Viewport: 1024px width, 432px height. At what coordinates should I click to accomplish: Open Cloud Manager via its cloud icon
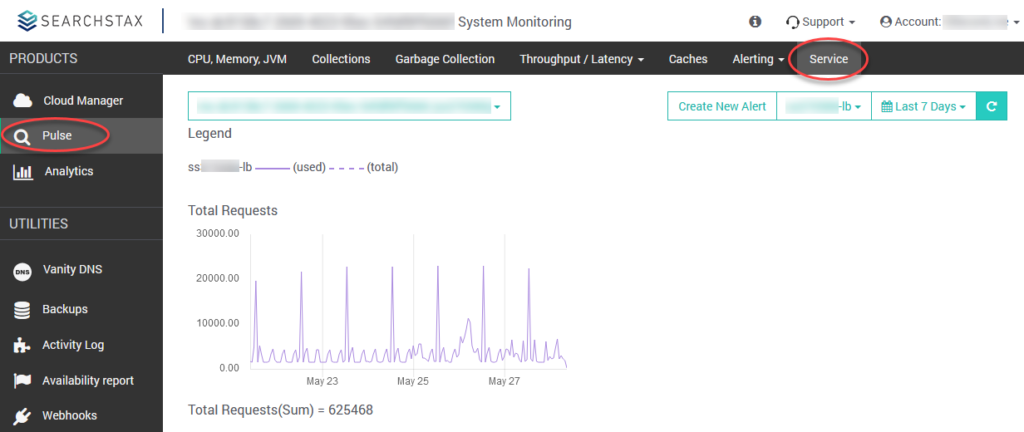23,100
